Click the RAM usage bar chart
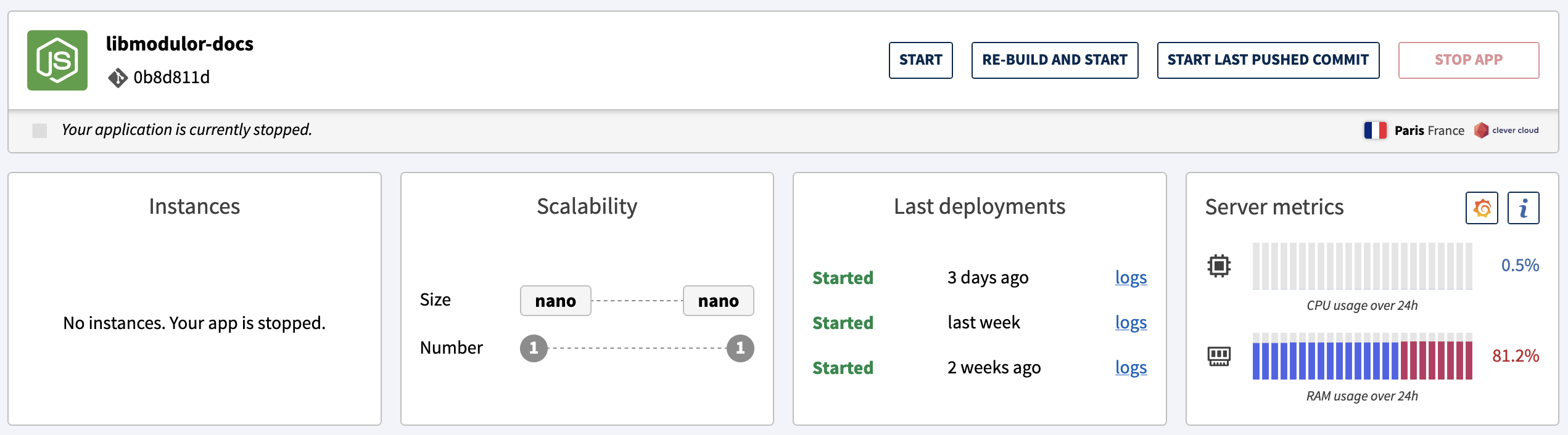The image size is (1568, 435). (x=1362, y=356)
